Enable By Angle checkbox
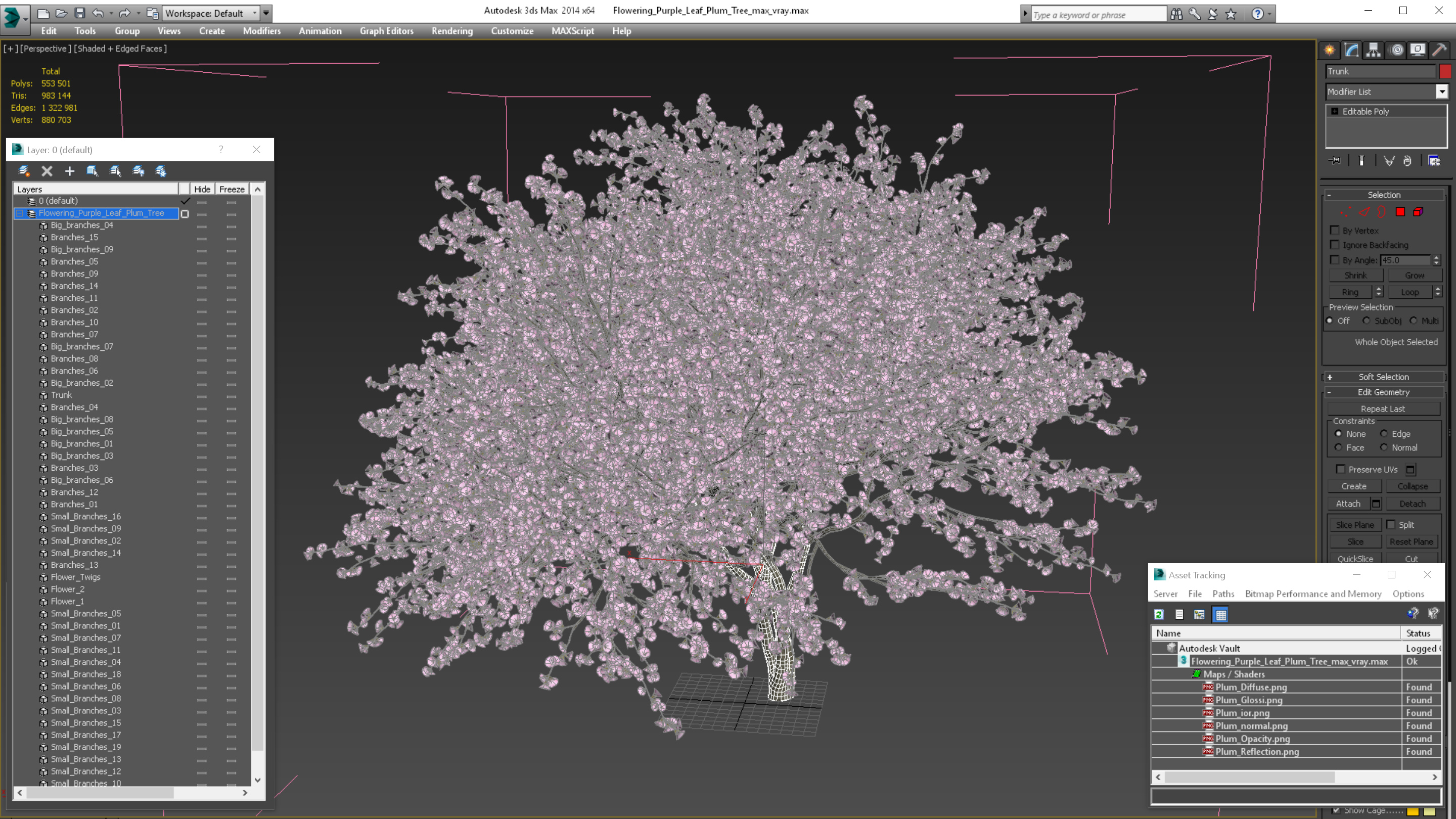This screenshot has width=1456, height=819. [x=1335, y=260]
